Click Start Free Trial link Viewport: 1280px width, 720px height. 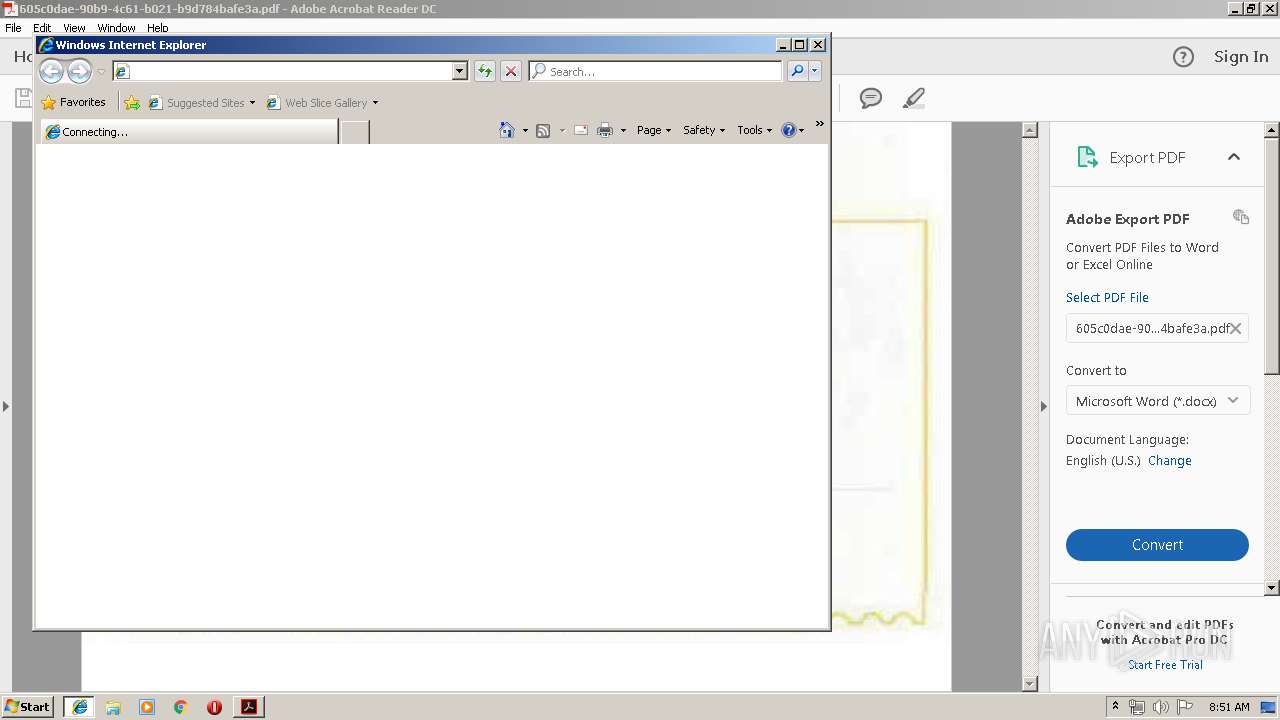(1165, 665)
